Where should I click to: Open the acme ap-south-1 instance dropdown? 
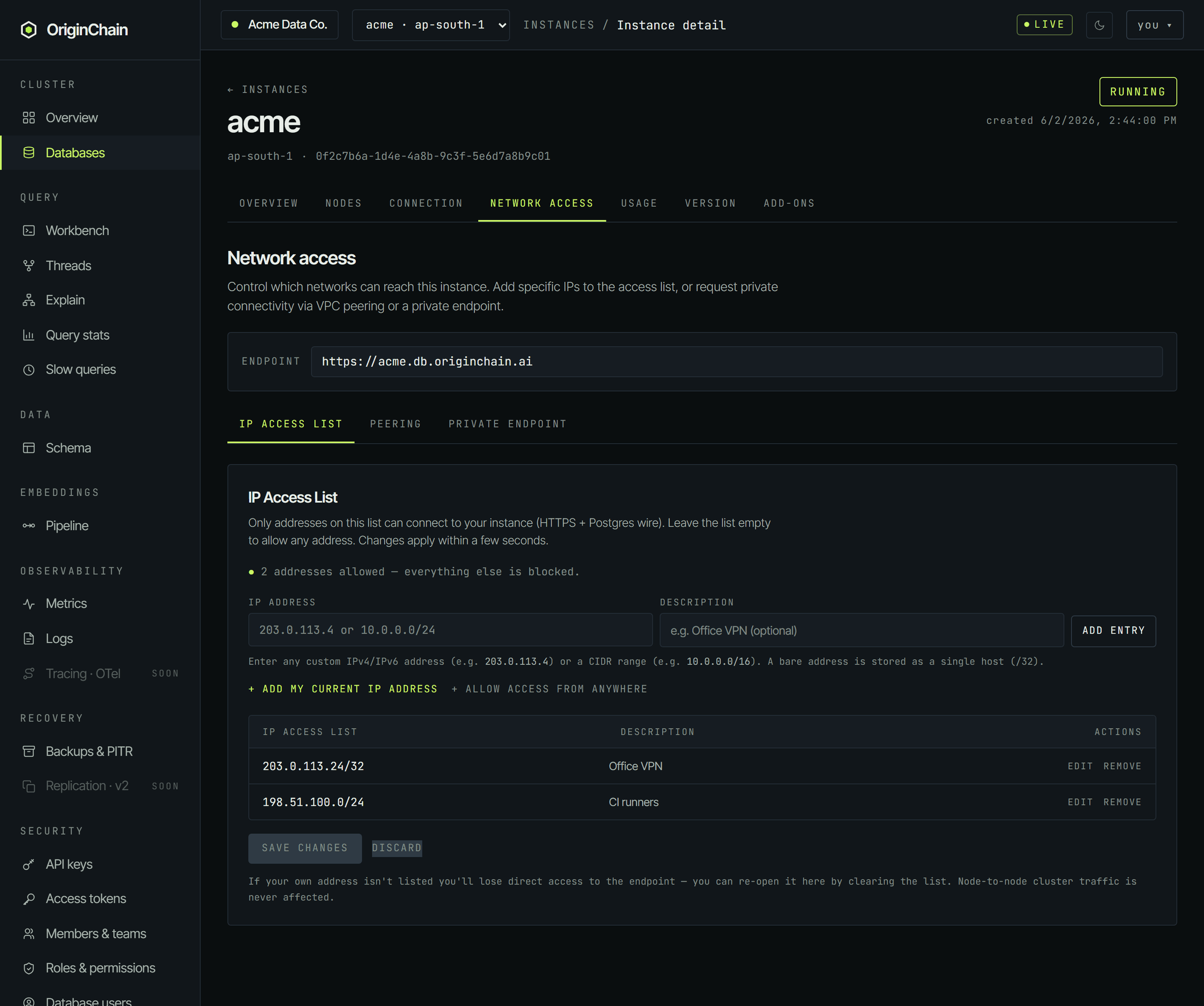430,25
